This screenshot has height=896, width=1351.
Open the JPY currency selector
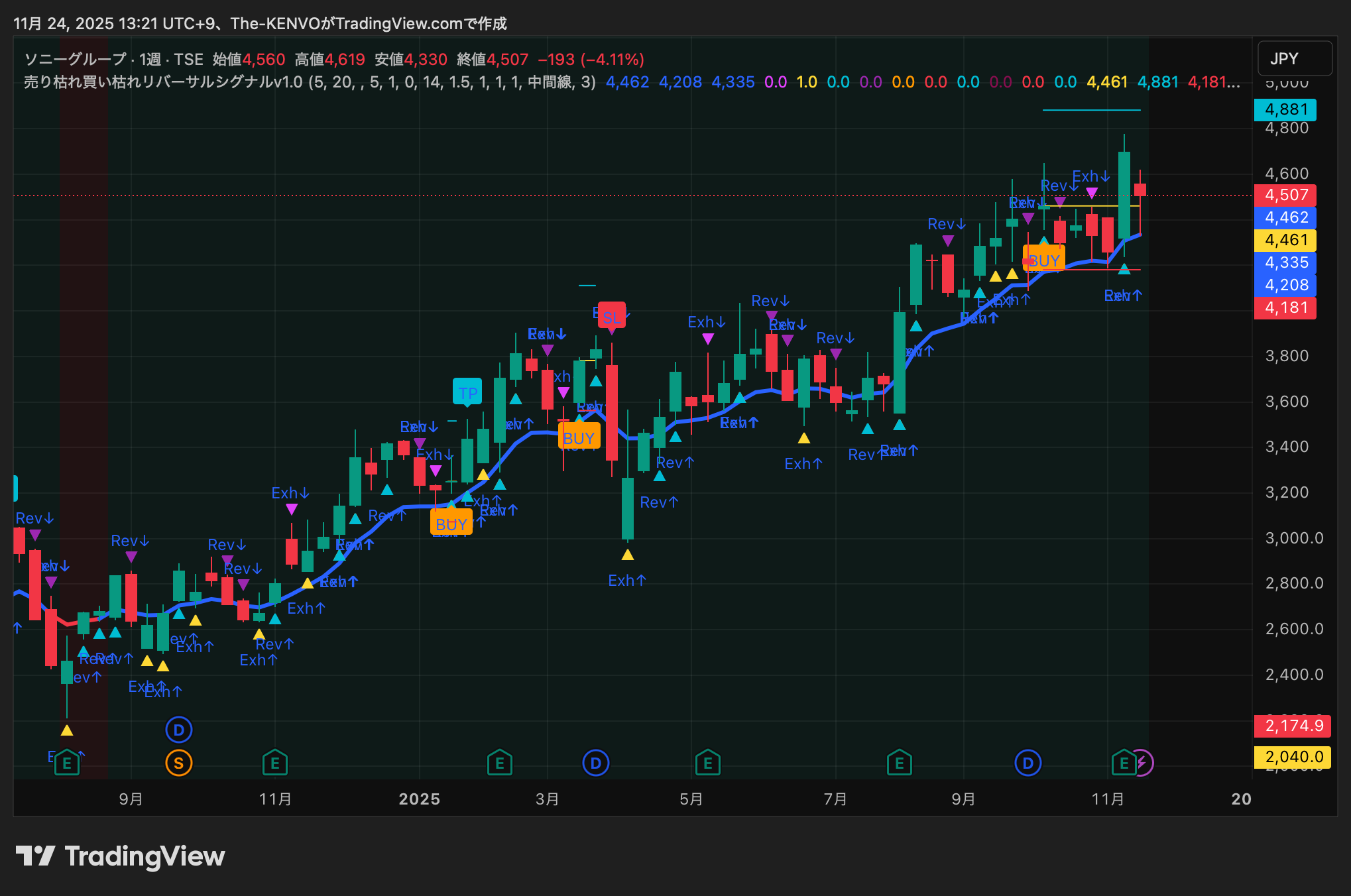tap(1293, 59)
